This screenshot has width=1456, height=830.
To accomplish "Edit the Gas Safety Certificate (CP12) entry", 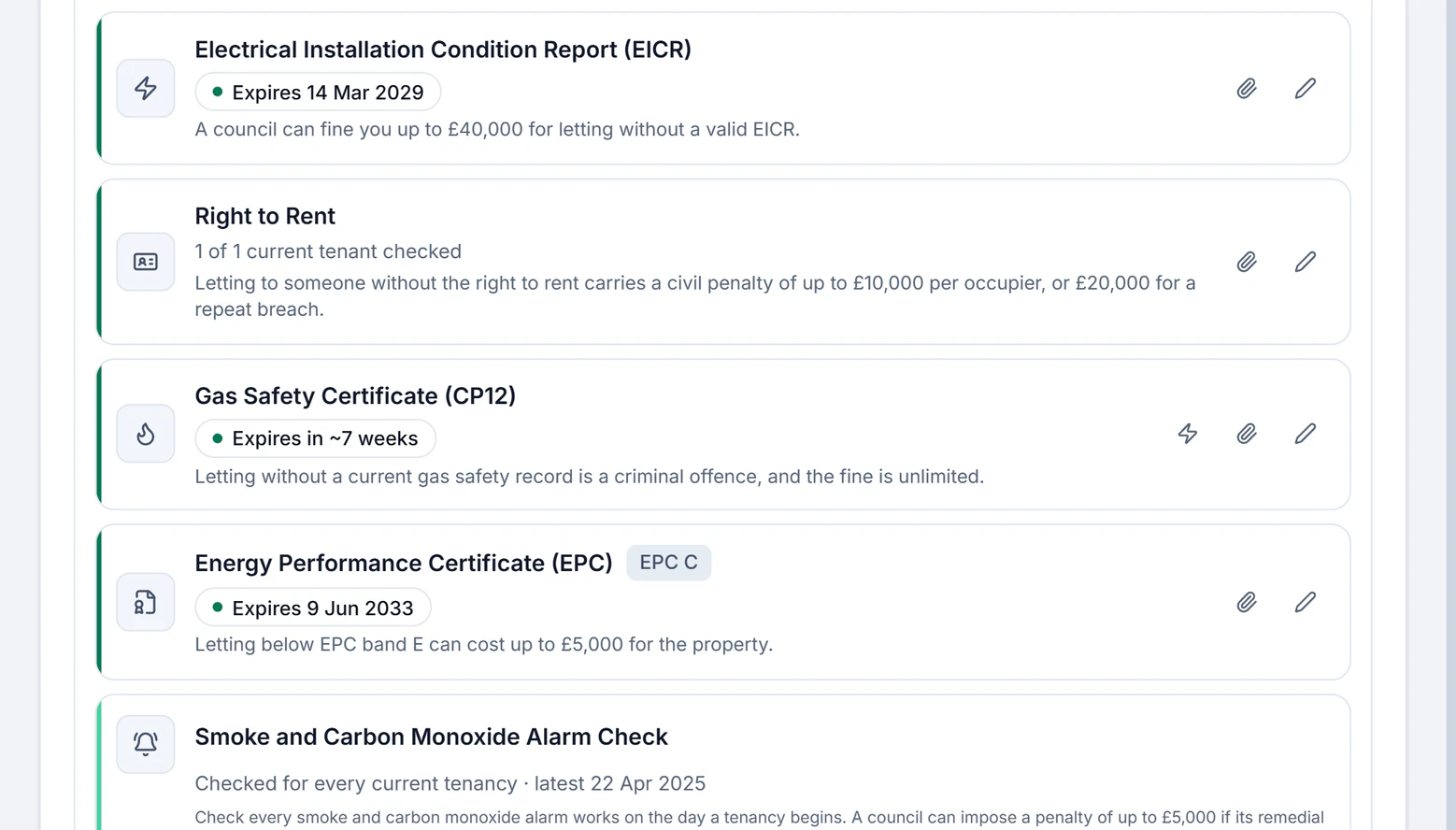I will point(1306,434).
